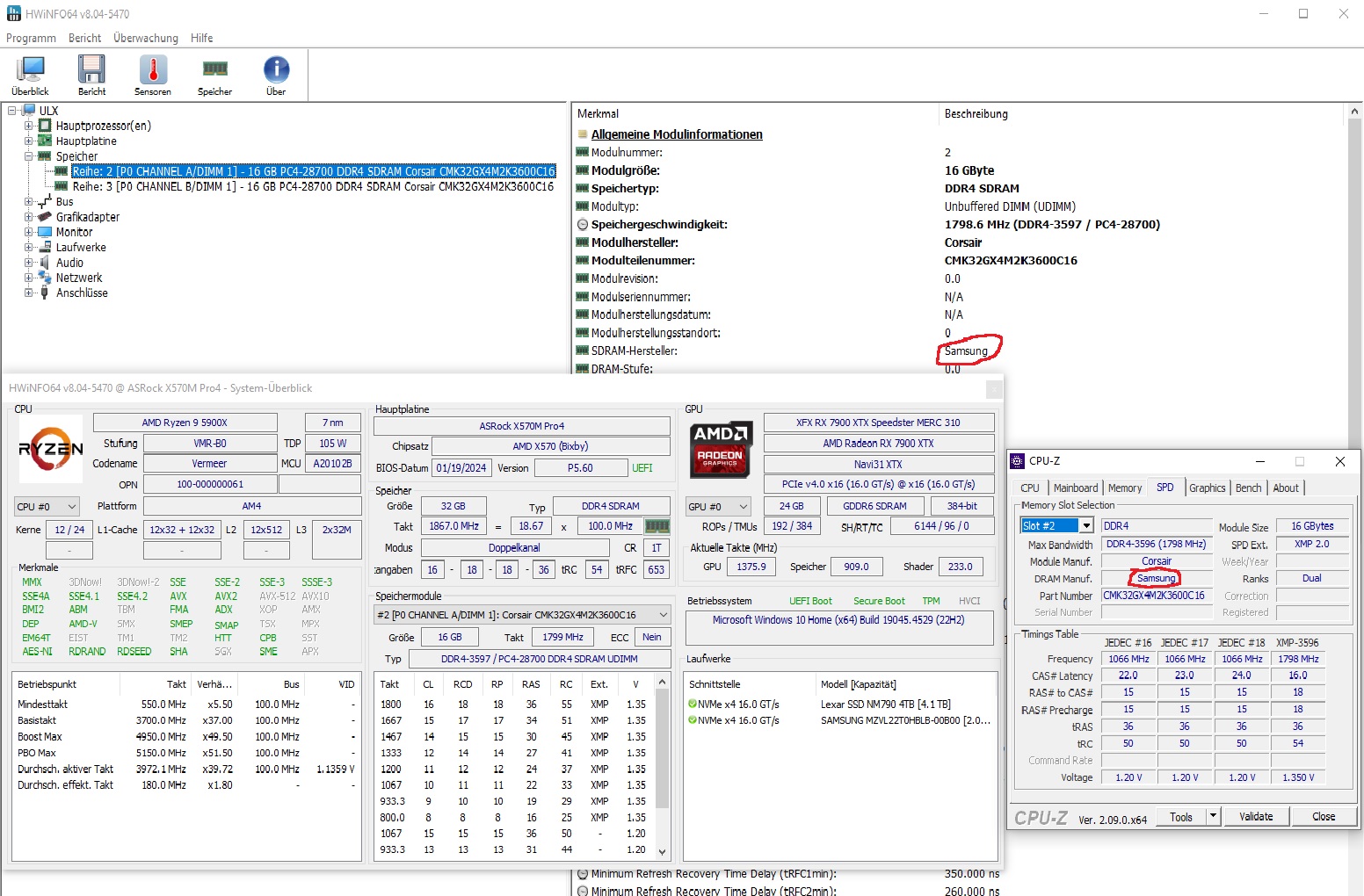Screen dimensions: 1364x896
Task: Switch to CPU-Z About tab
Action: point(1286,488)
